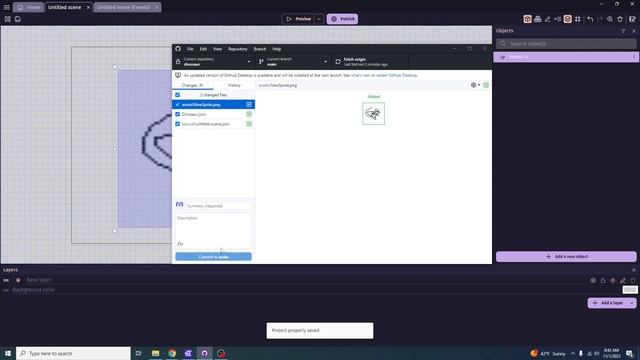Image resolution: width=640 pixels, height=360 pixels.
Task: Open GDevelop hamburger main menu
Action: point(7,7)
